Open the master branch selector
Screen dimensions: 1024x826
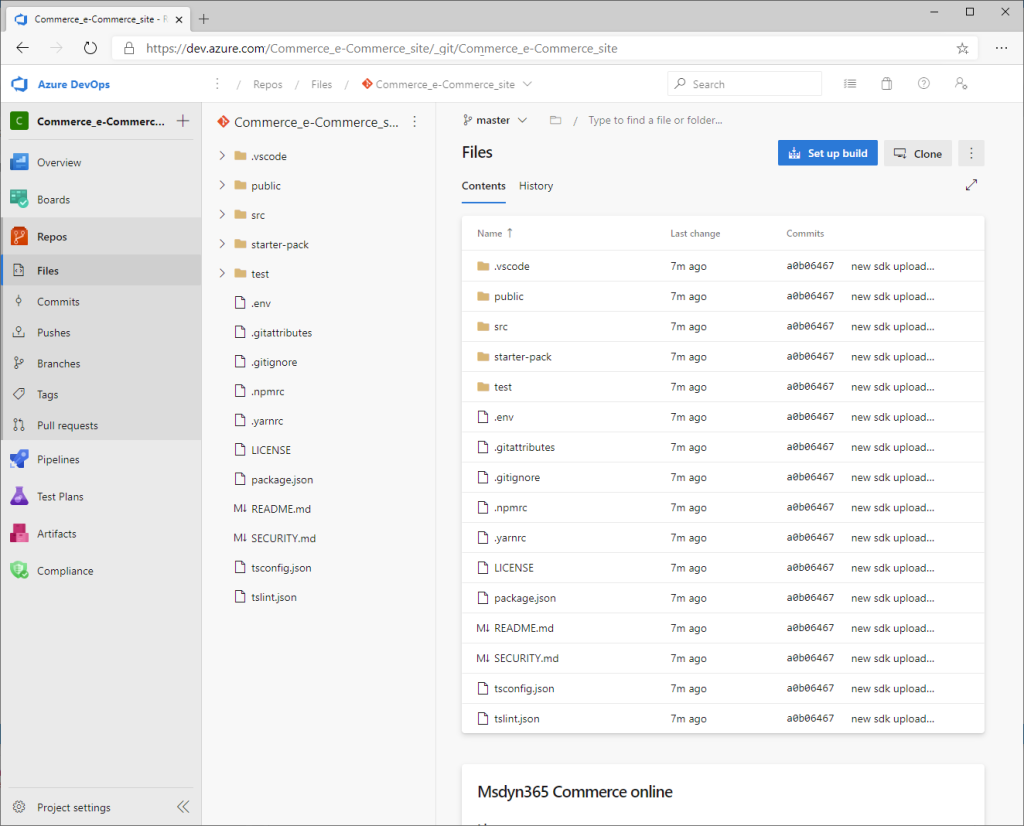[492, 119]
